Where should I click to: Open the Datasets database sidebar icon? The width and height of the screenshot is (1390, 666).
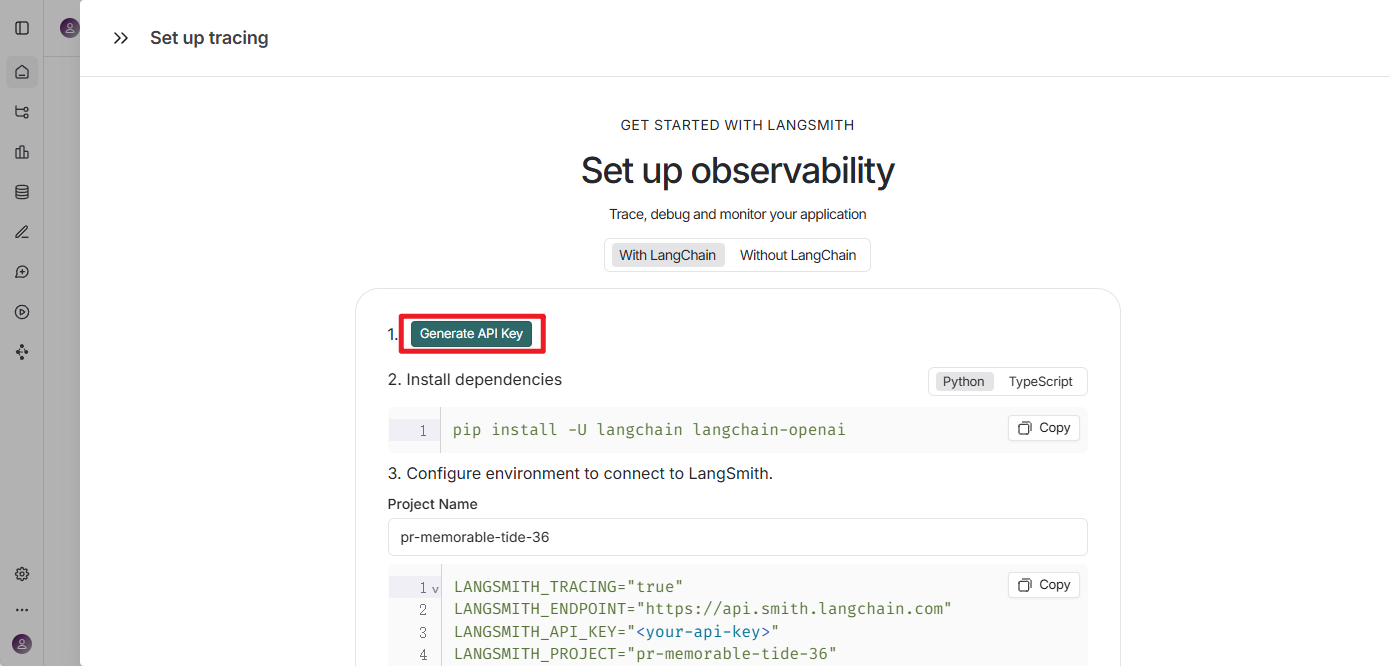22,192
